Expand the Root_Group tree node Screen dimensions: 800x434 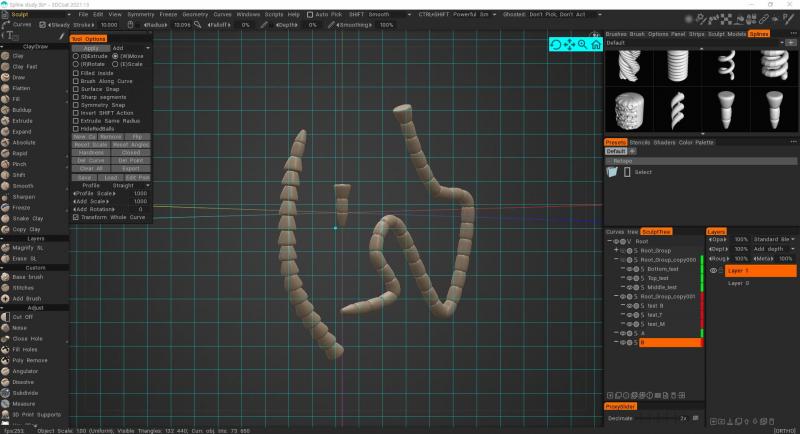[x=616, y=250]
